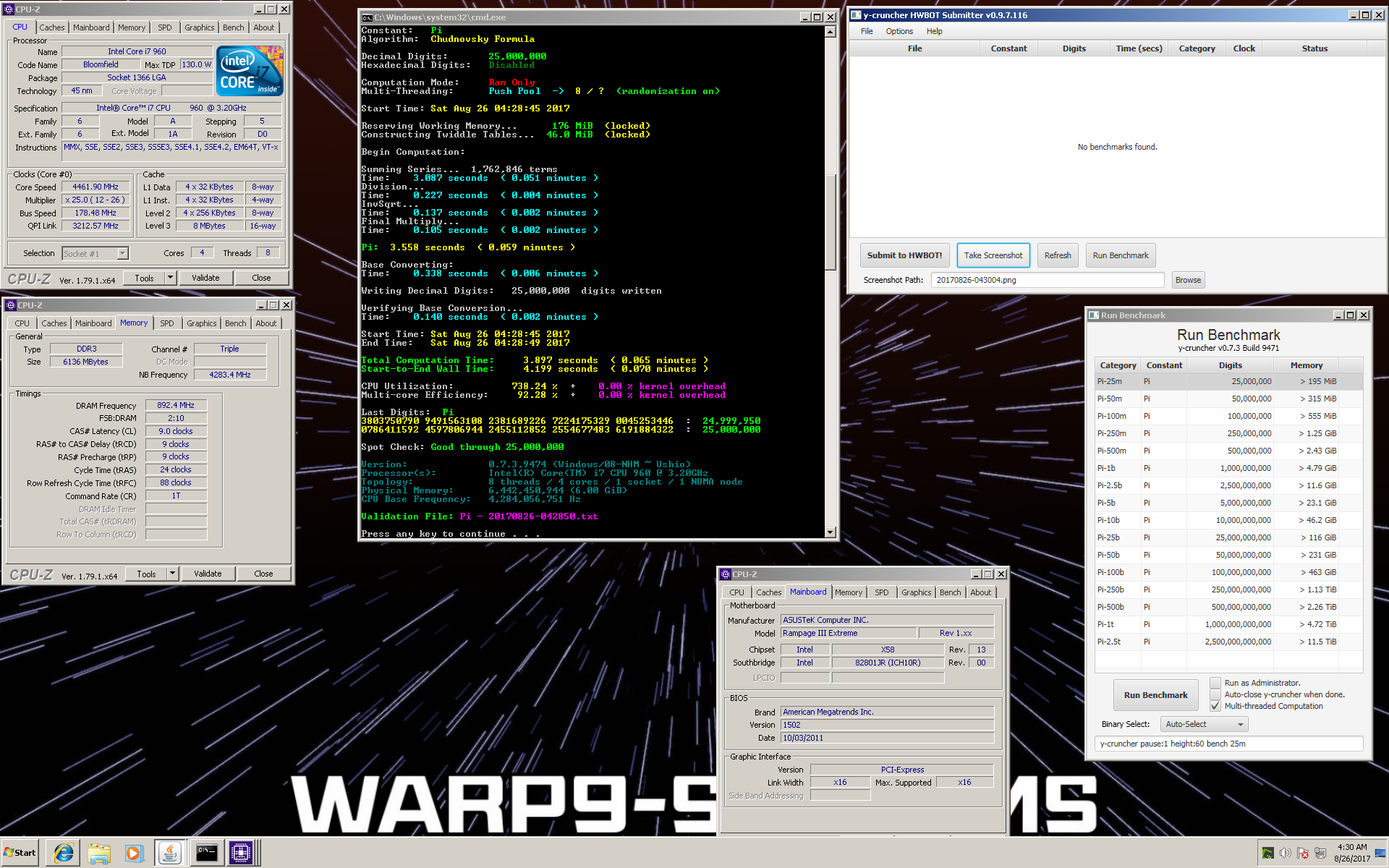Click the y-cruncher command line text field
Image resolution: width=1389 pixels, height=868 pixels.
tap(1228, 744)
